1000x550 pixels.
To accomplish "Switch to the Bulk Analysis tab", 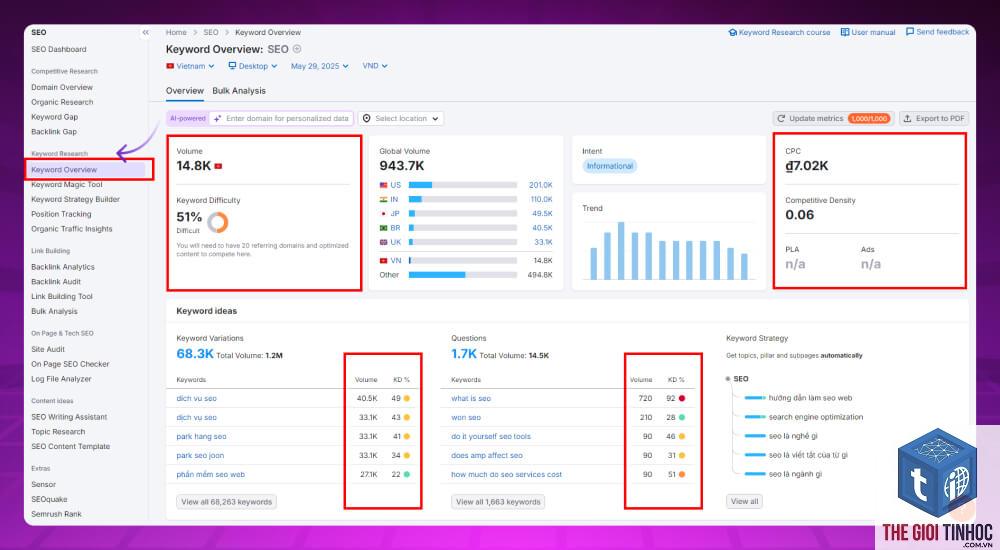I will (x=239, y=91).
